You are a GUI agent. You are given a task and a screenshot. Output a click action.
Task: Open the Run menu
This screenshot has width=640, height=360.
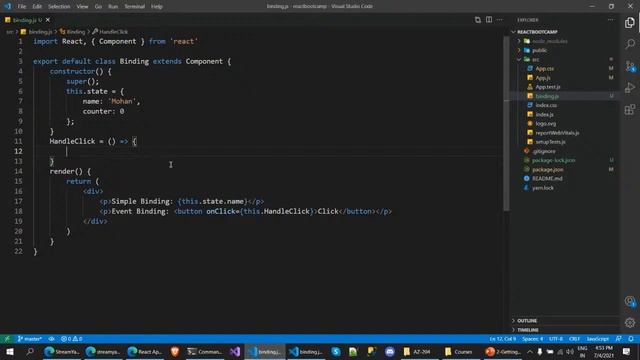[x=113, y=7]
